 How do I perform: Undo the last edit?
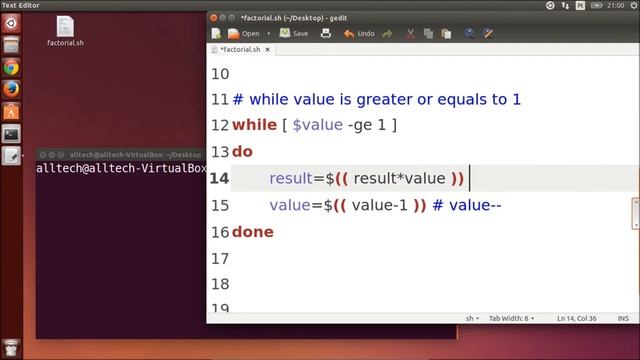tap(359, 33)
